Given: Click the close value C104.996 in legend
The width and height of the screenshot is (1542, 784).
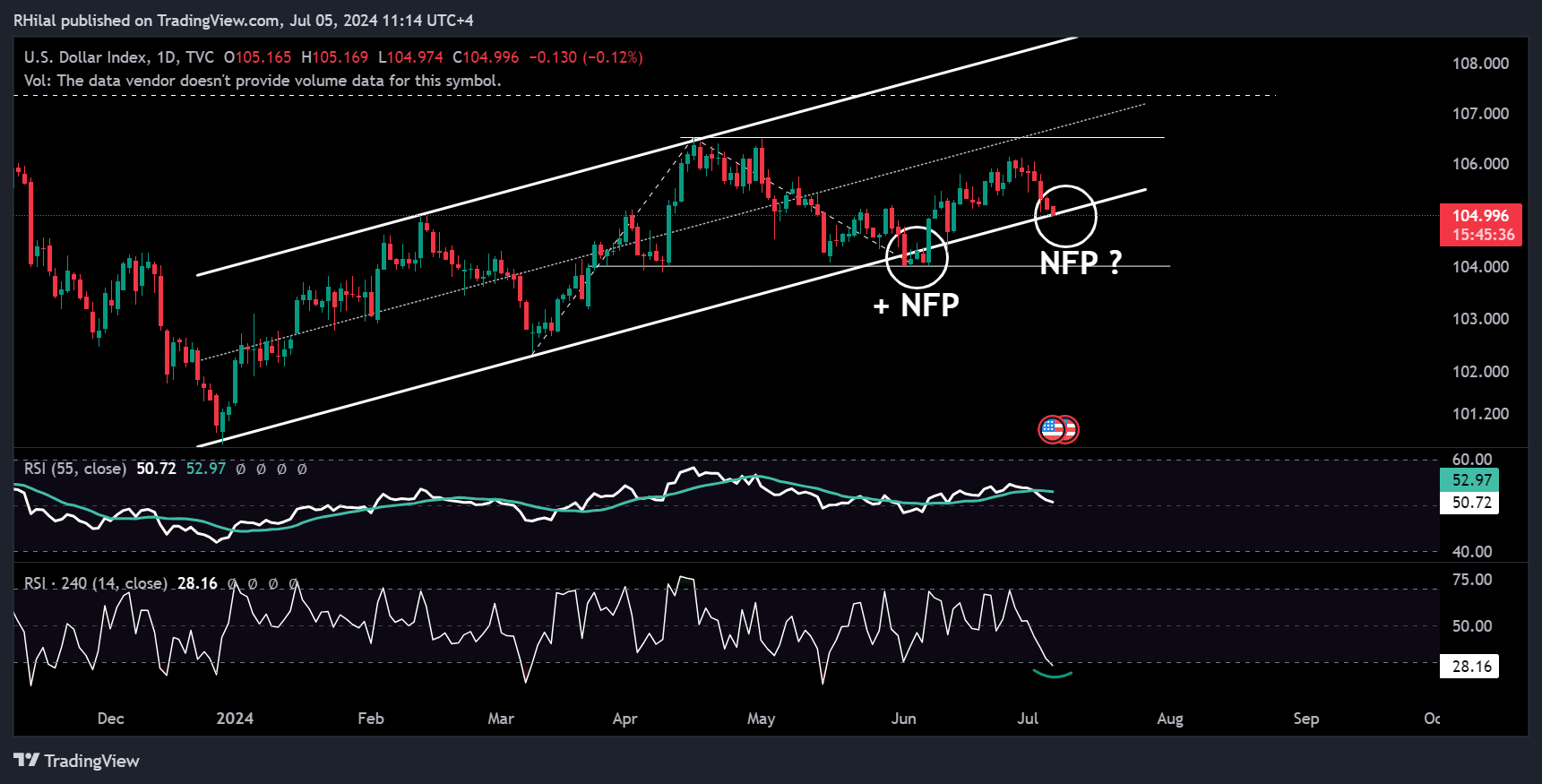Looking at the screenshot, I should click(486, 57).
